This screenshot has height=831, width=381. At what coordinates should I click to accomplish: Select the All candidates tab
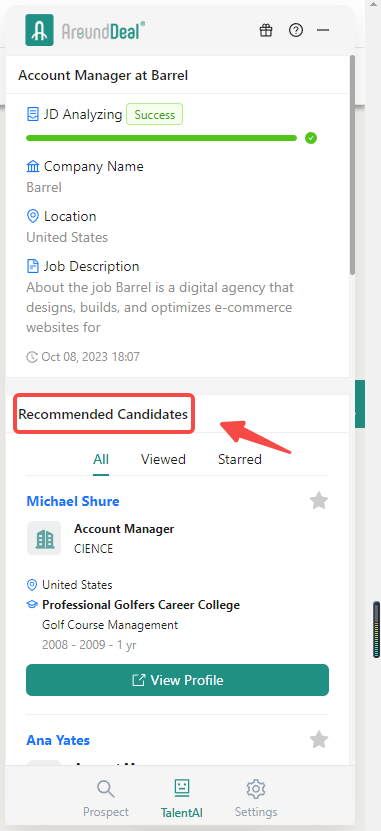click(101, 459)
